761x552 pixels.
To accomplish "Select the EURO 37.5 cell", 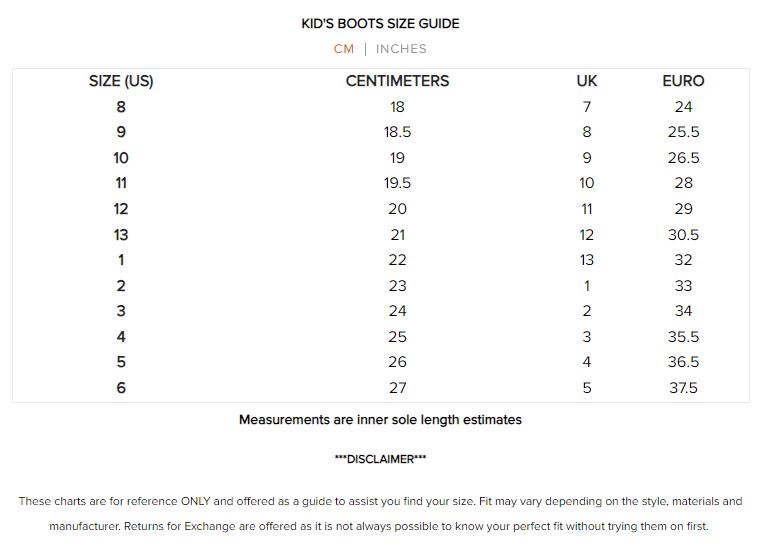I will click(x=683, y=388).
